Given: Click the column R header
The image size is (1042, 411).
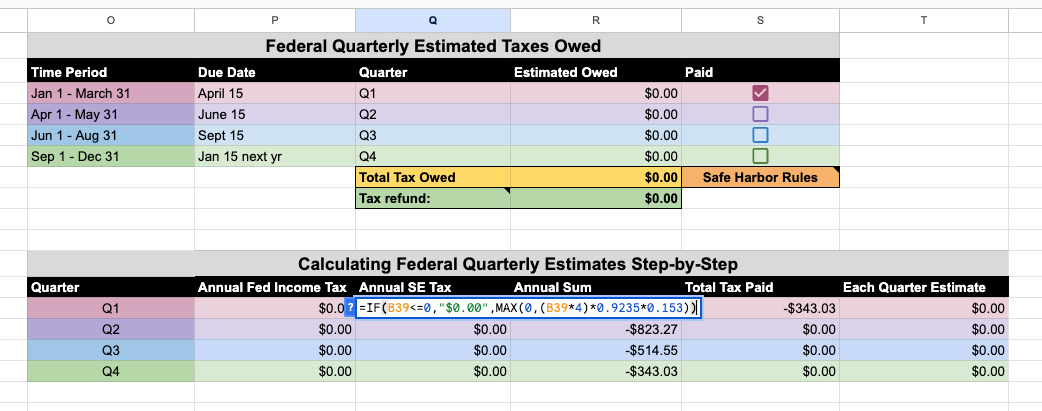Looking at the screenshot, I should point(596,18).
